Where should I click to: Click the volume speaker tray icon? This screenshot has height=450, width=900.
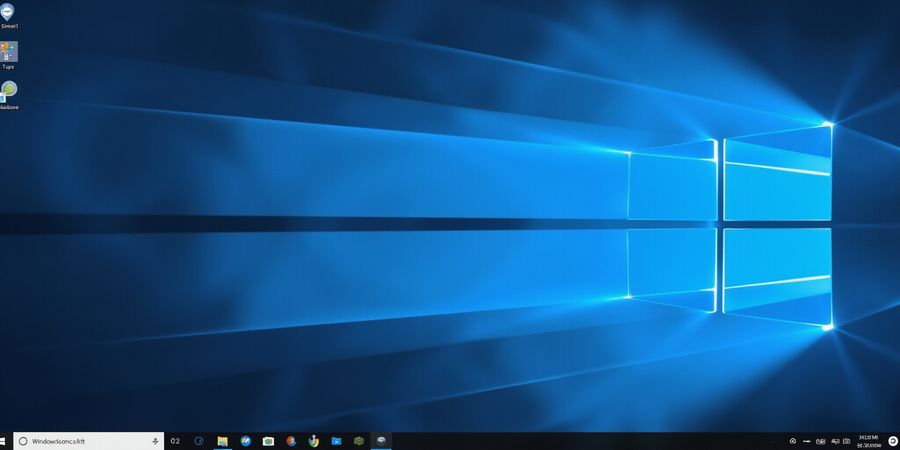tap(834, 441)
